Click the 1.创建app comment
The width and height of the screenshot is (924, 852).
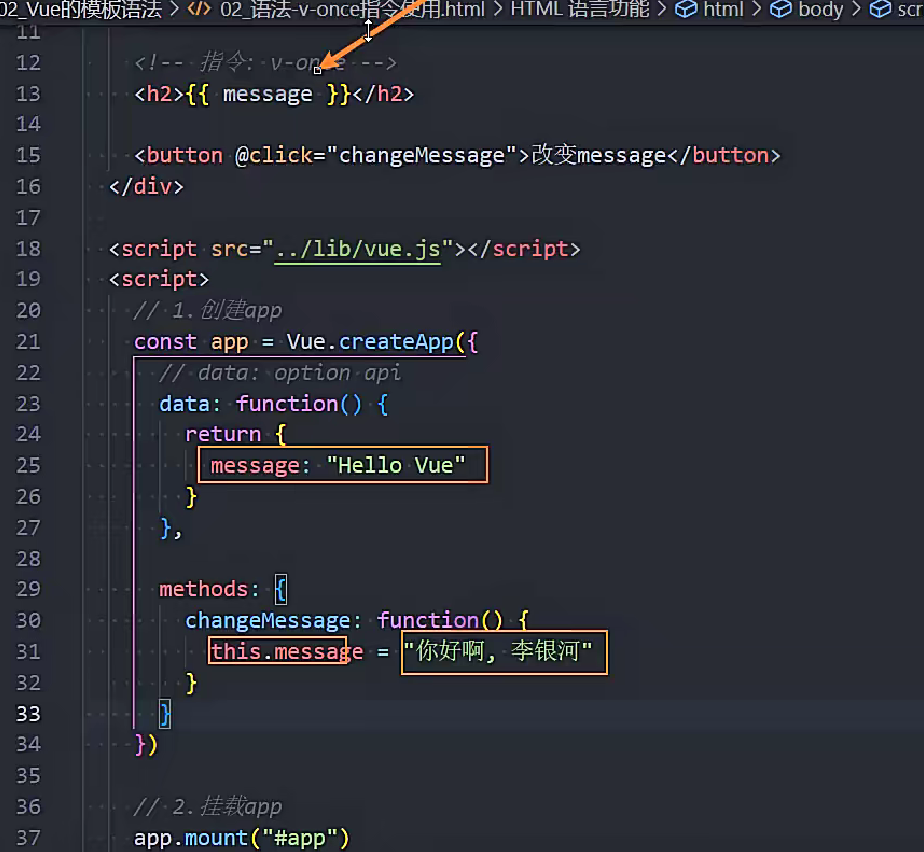pyautogui.click(x=208, y=311)
